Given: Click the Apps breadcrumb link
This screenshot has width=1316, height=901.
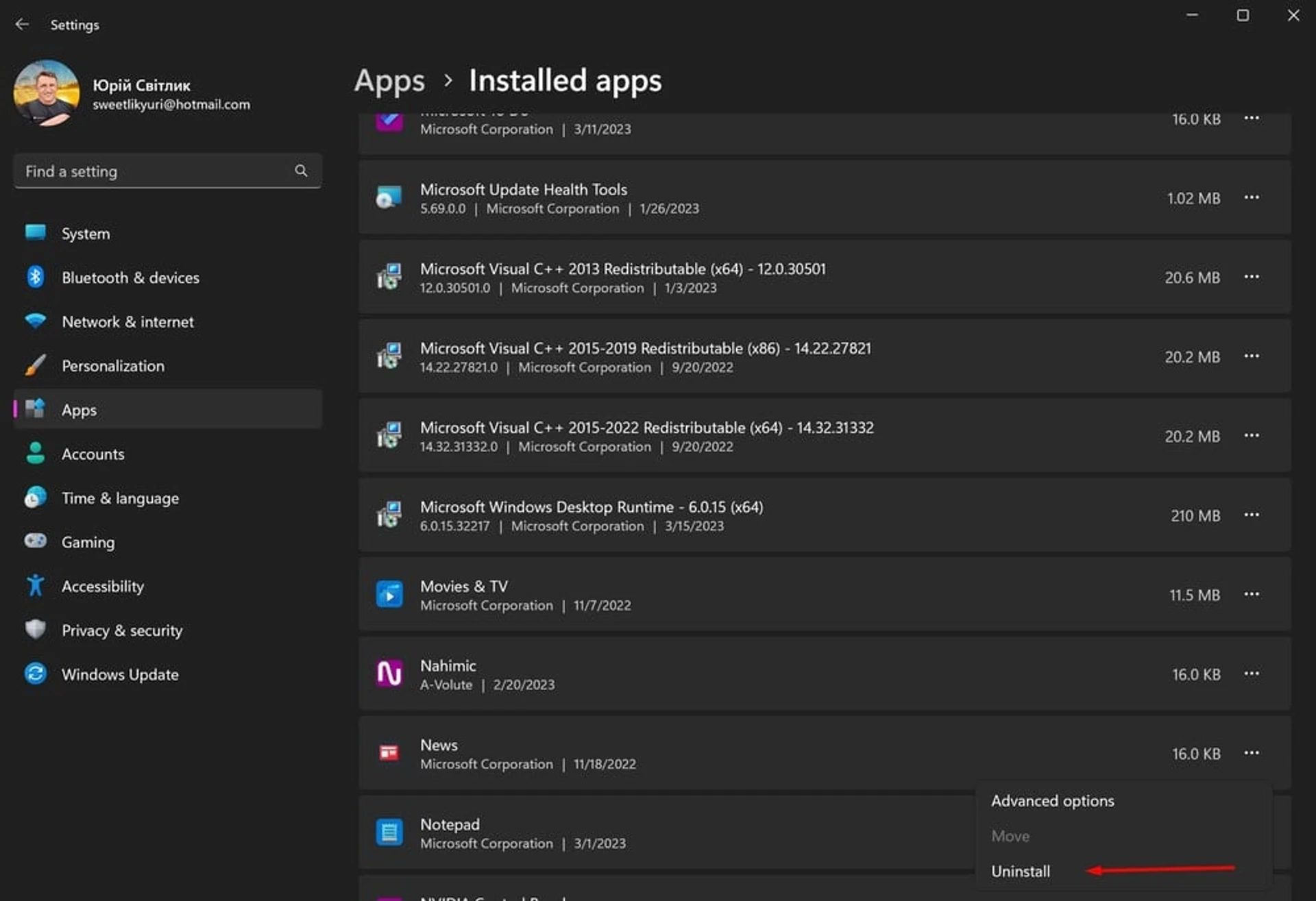Looking at the screenshot, I should click(389, 81).
